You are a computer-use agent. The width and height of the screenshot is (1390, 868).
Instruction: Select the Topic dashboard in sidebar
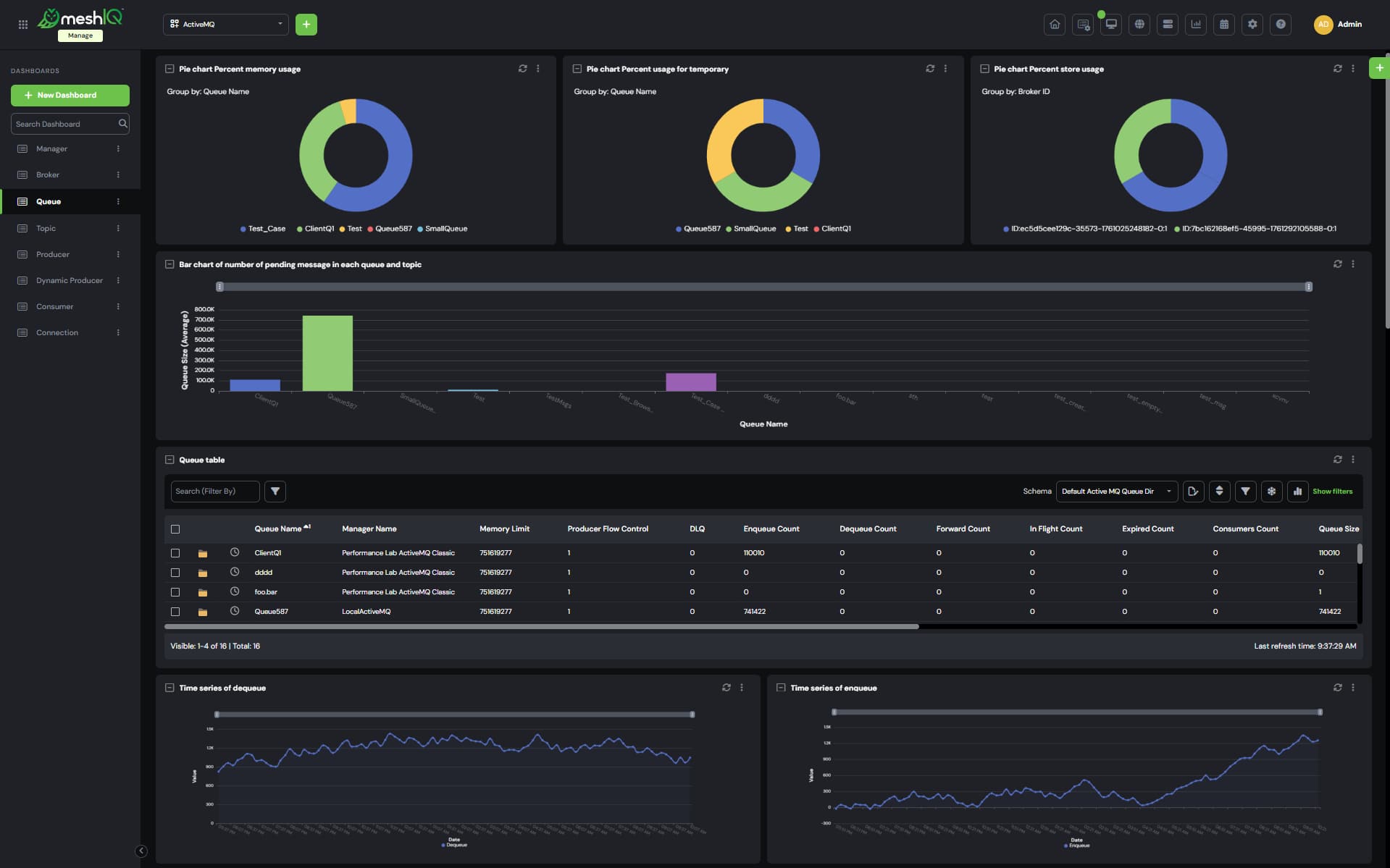point(46,228)
